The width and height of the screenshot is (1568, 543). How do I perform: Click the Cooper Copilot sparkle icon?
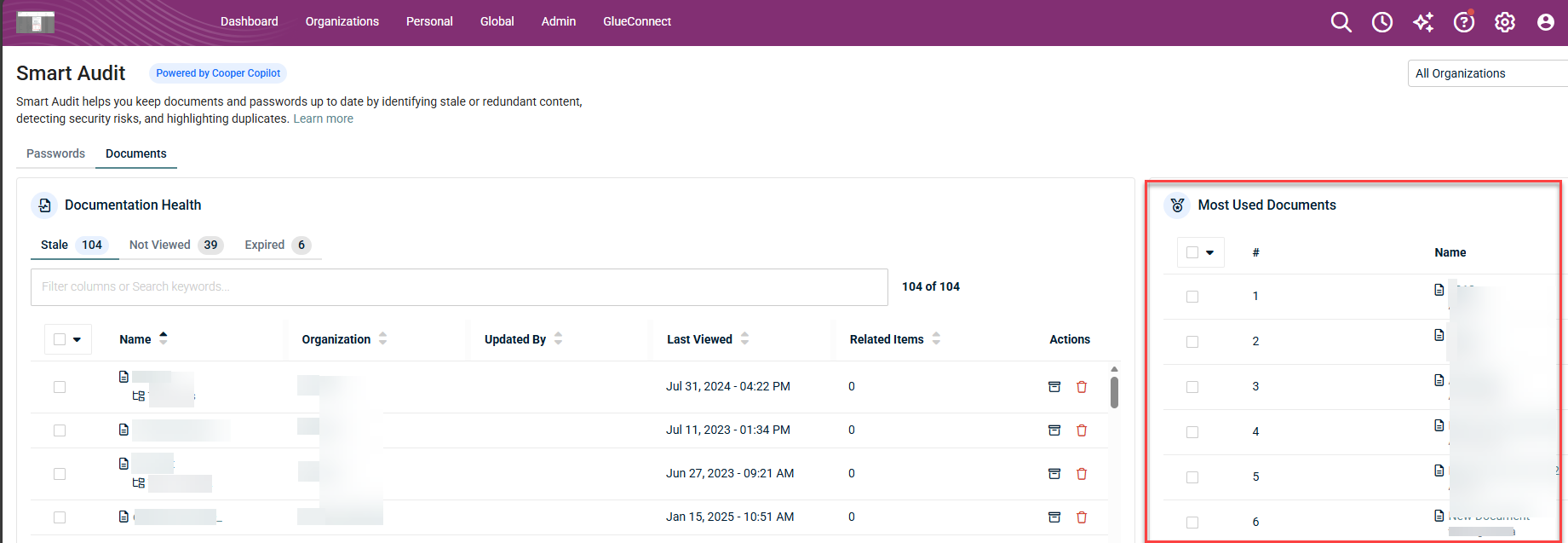click(1422, 22)
